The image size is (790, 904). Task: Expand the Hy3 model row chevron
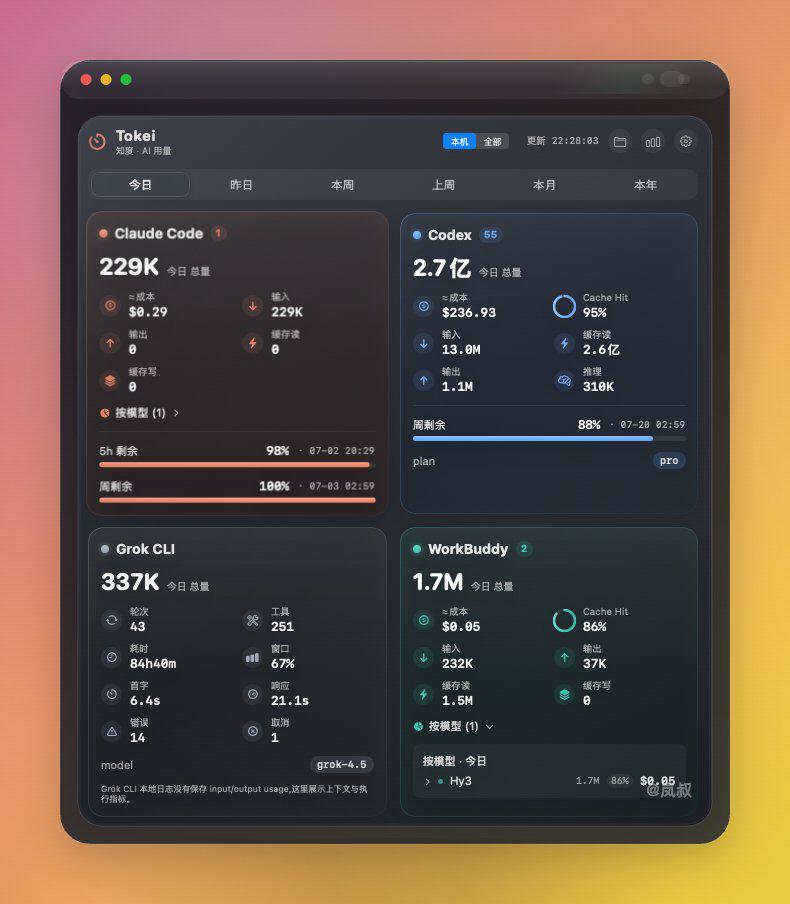click(x=427, y=781)
